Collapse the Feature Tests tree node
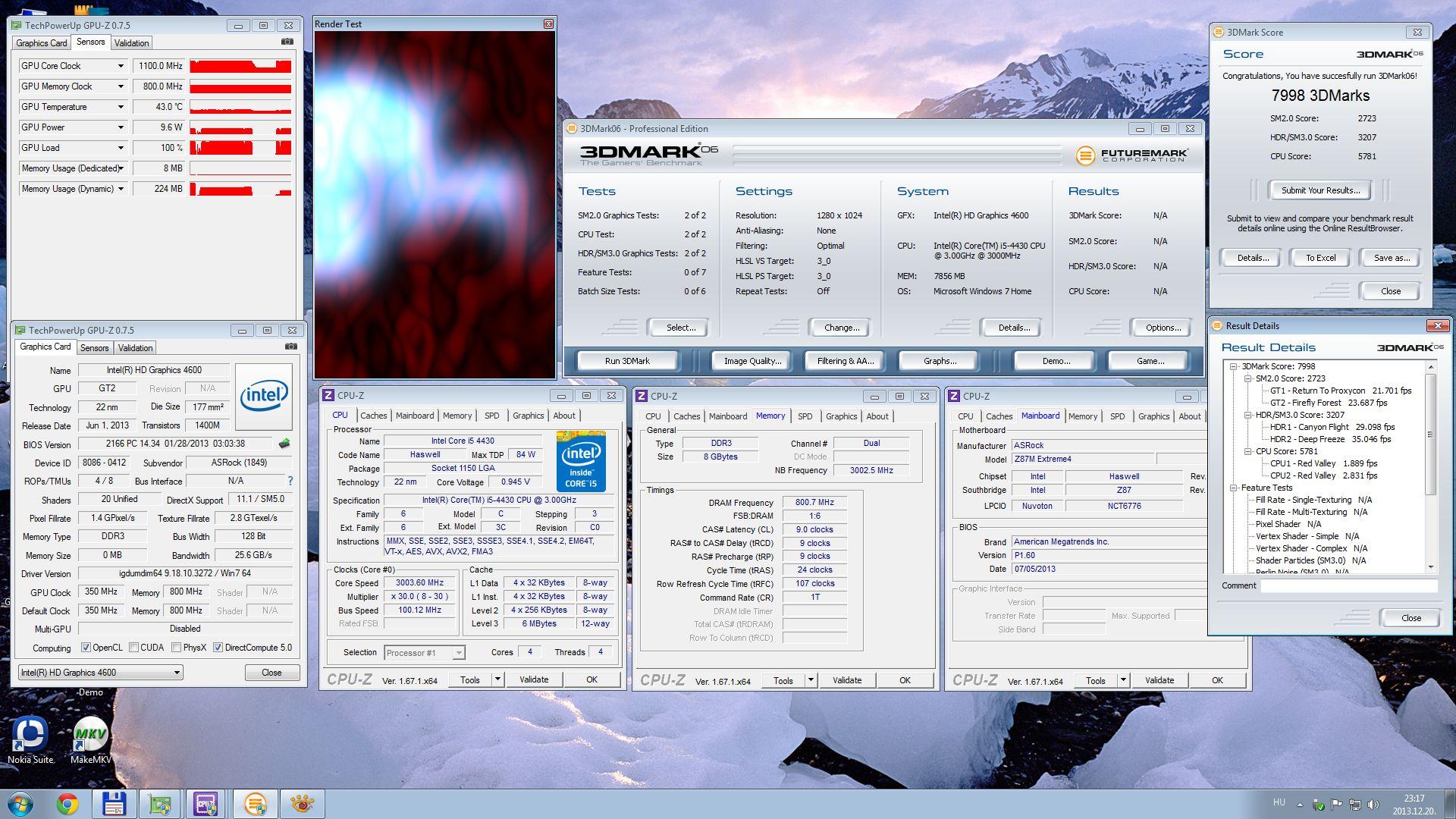This screenshot has width=1456, height=819. point(1233,488)
